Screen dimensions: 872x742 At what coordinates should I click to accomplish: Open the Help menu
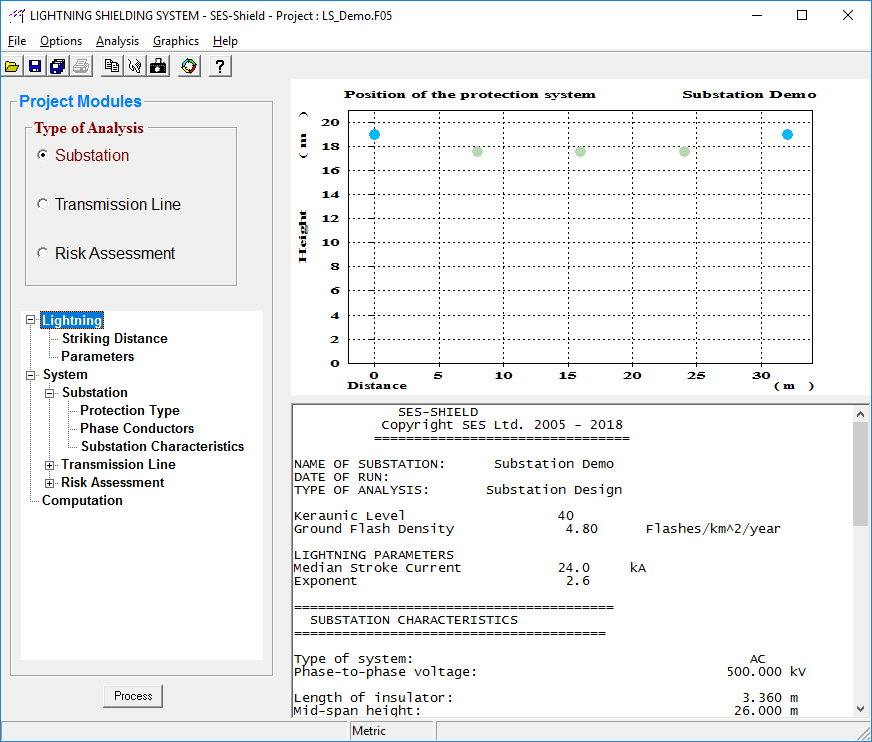pos(225,41)
